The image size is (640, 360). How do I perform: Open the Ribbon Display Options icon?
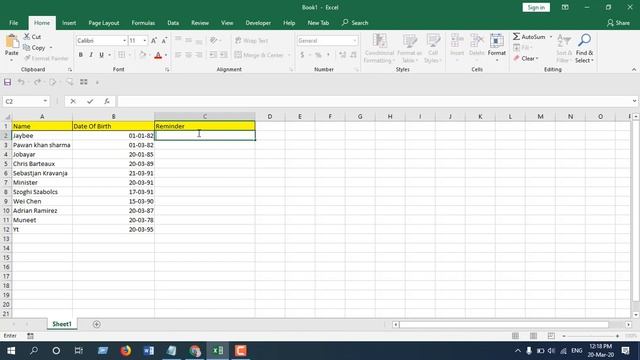point(565,7)
